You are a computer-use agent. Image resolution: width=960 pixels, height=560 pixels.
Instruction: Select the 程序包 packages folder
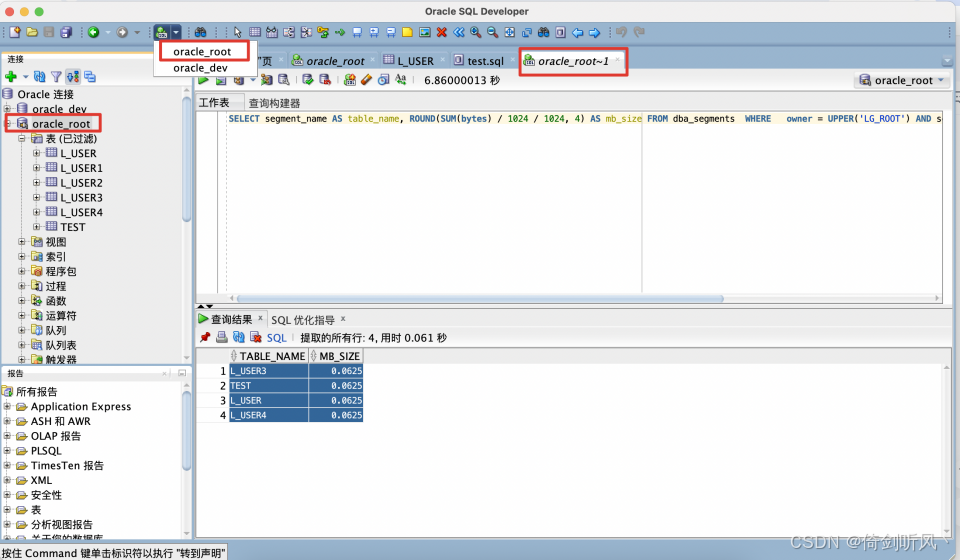(x=61, y=271)
